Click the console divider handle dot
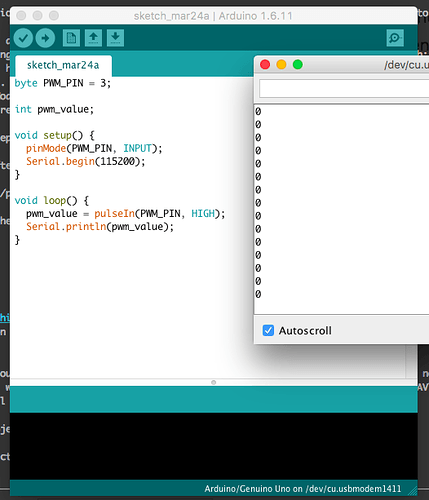Image resolution: width=429 pixels, height=500 pixels. tap(214, 382)
